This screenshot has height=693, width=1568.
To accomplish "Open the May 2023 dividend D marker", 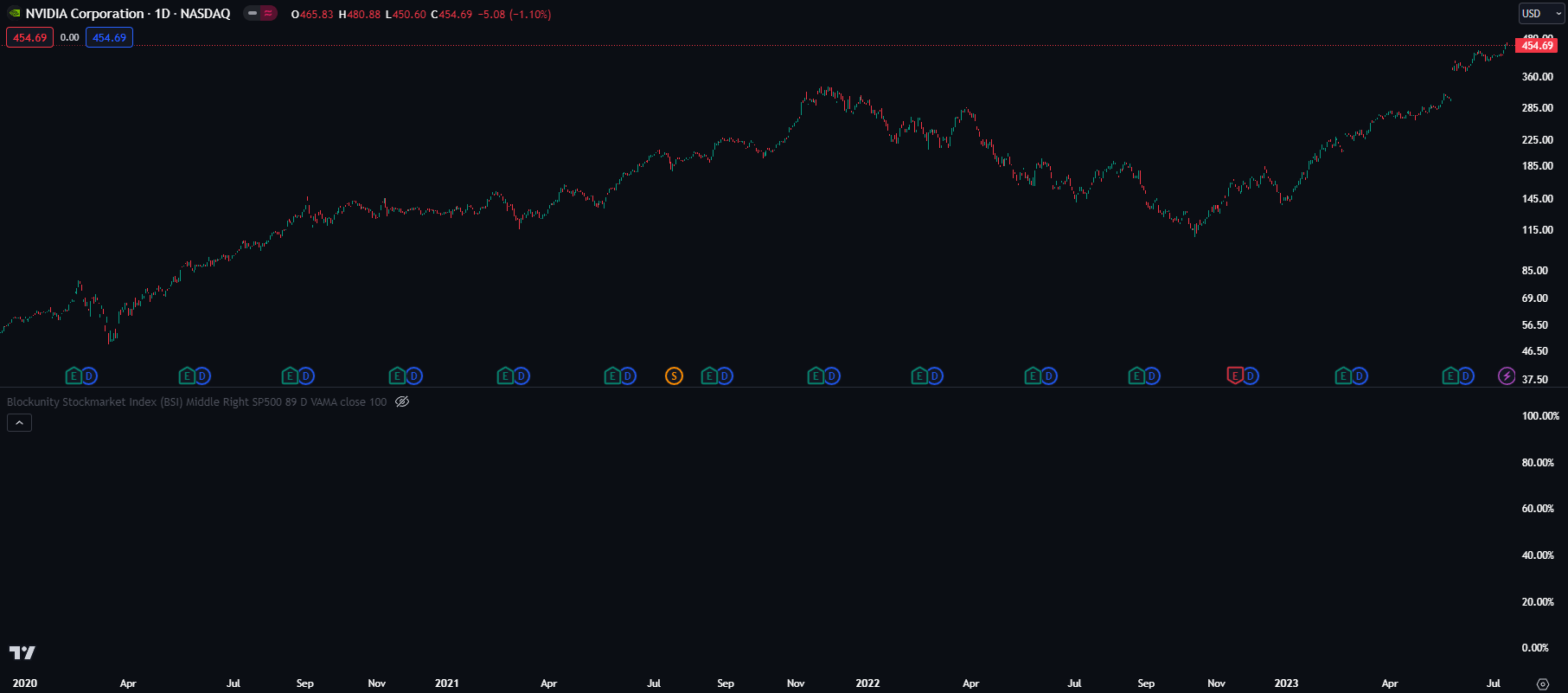I will pos(1466,376).
